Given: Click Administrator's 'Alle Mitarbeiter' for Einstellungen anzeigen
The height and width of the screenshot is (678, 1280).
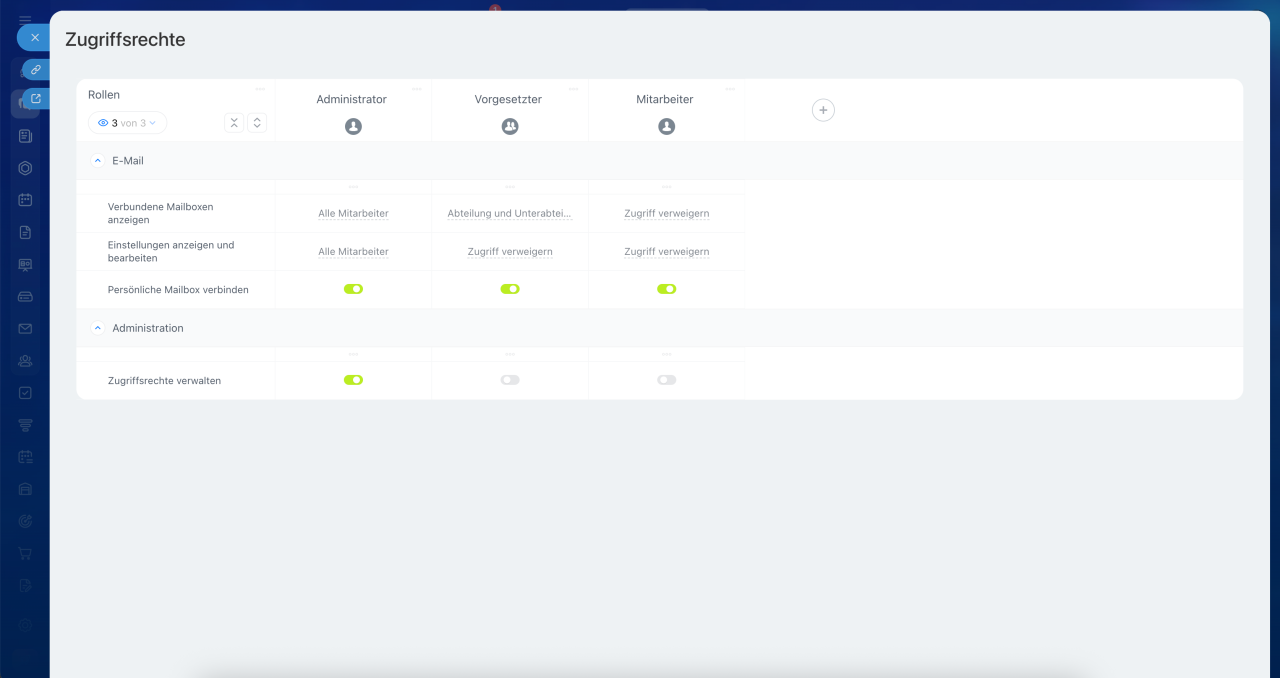Looking at the screenshot, I should click(x=353, y=252).
